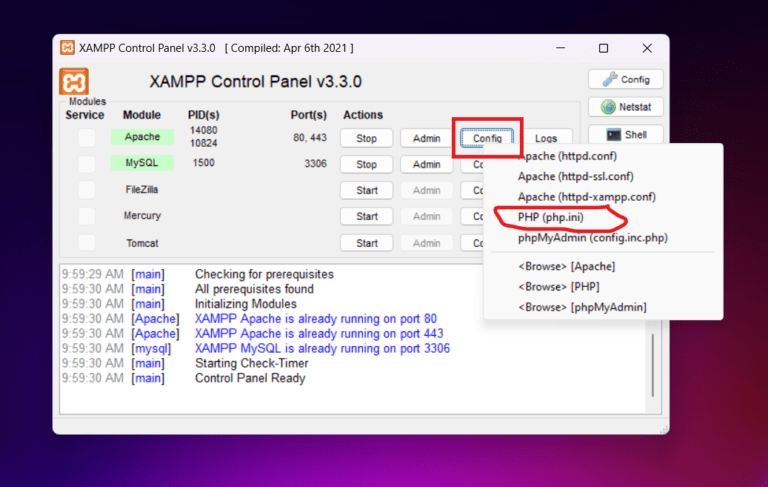The image size is (768, 487).
Task: Click the XAMPP logo icon in the panel header
Action: (74, 82)
